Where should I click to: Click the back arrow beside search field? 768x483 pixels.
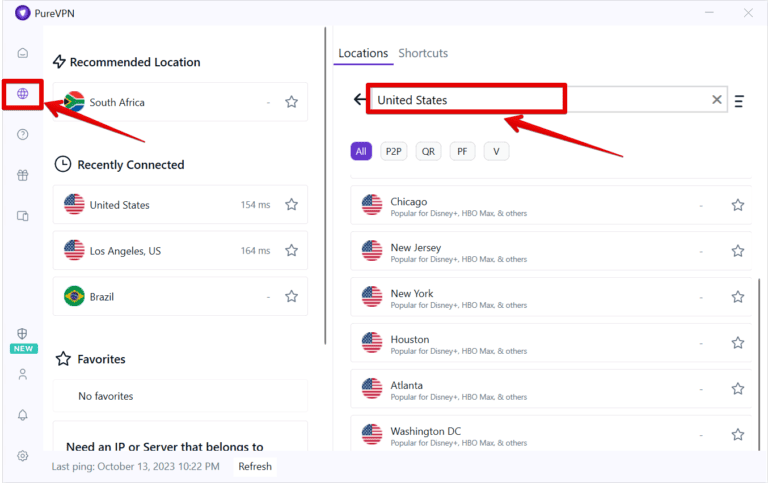click(360, 100)
